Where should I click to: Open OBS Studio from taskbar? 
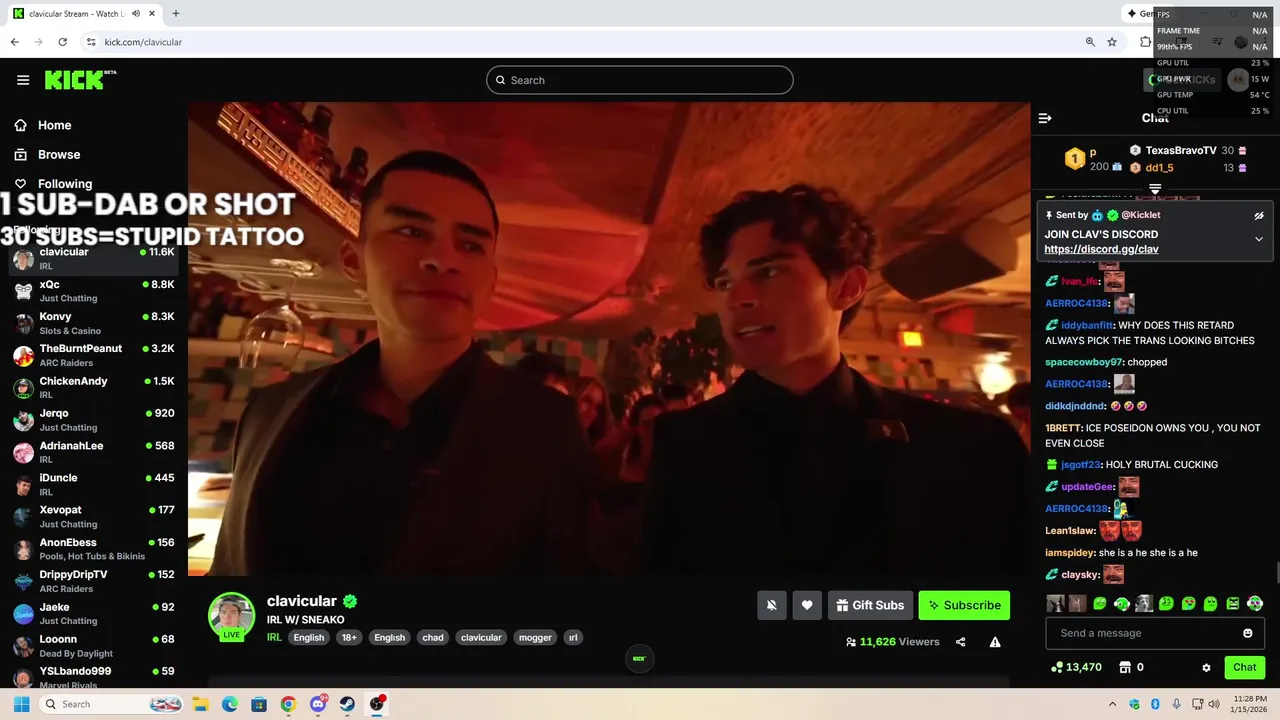[x=377, y=704]
